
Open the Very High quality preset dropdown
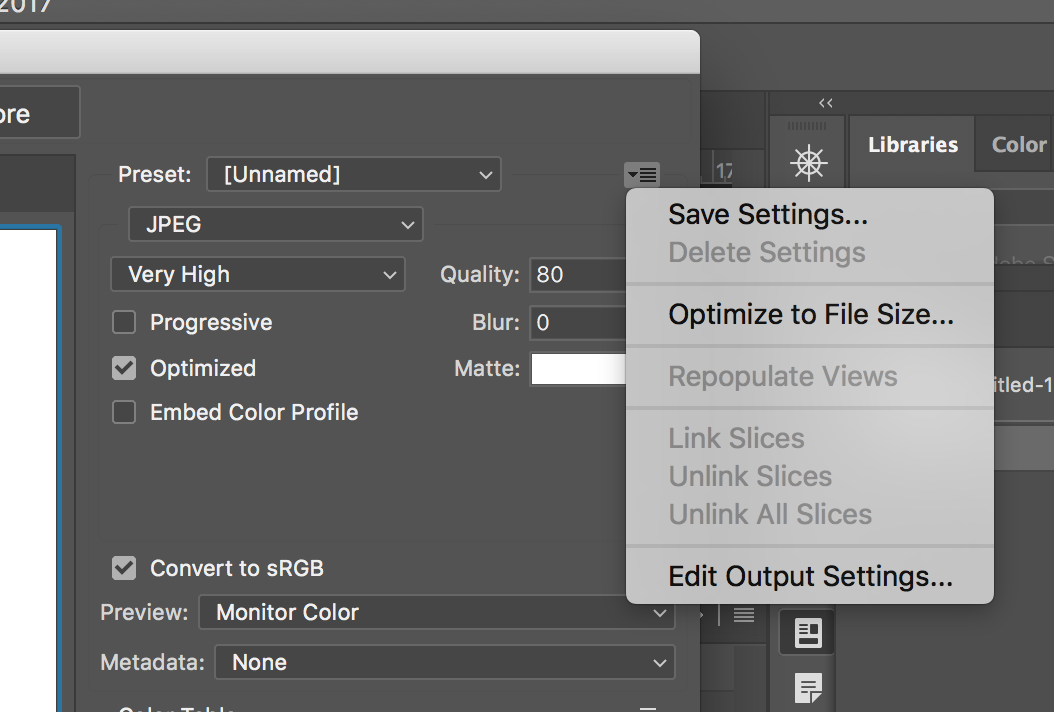[x=257, y=274]
